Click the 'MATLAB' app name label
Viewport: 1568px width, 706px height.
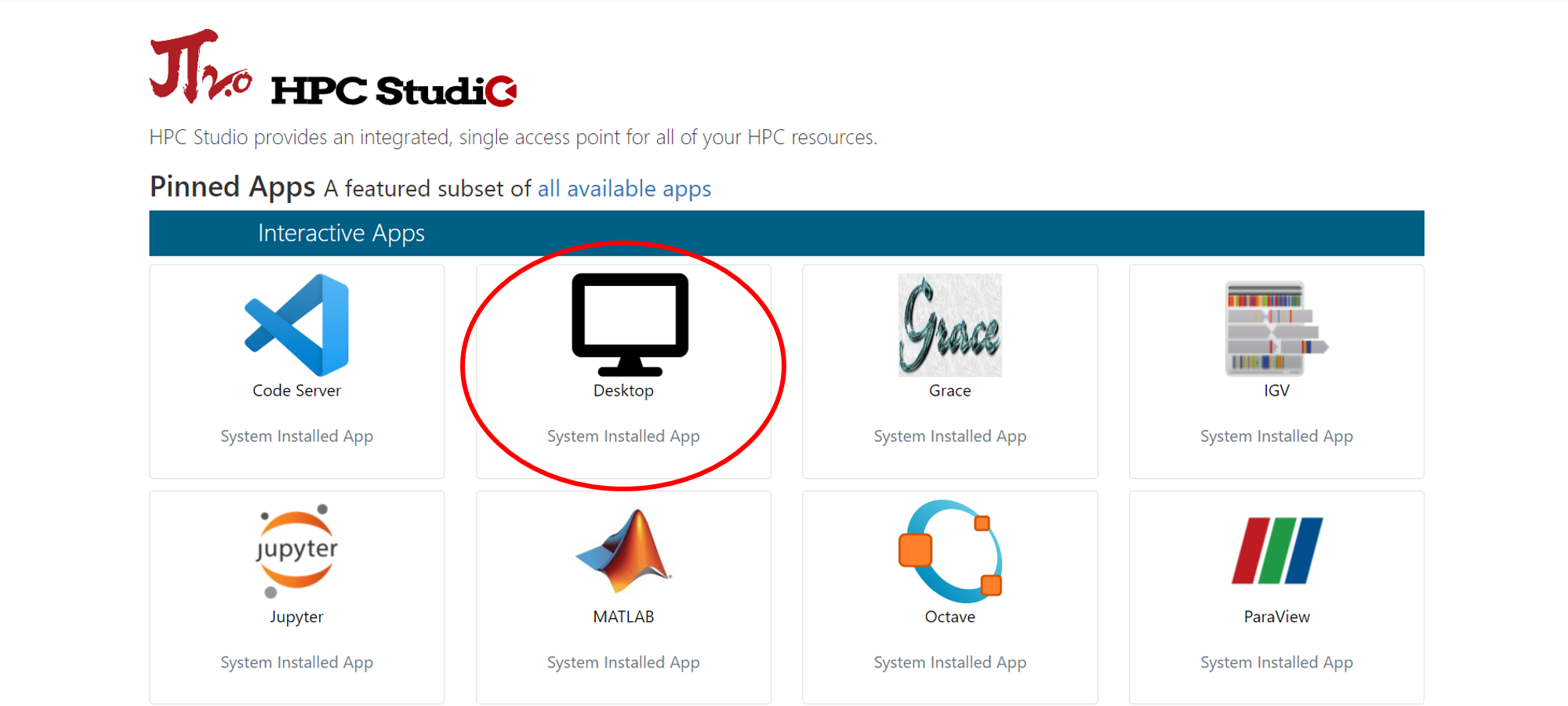pyautogui.click(x=623, y=617)
